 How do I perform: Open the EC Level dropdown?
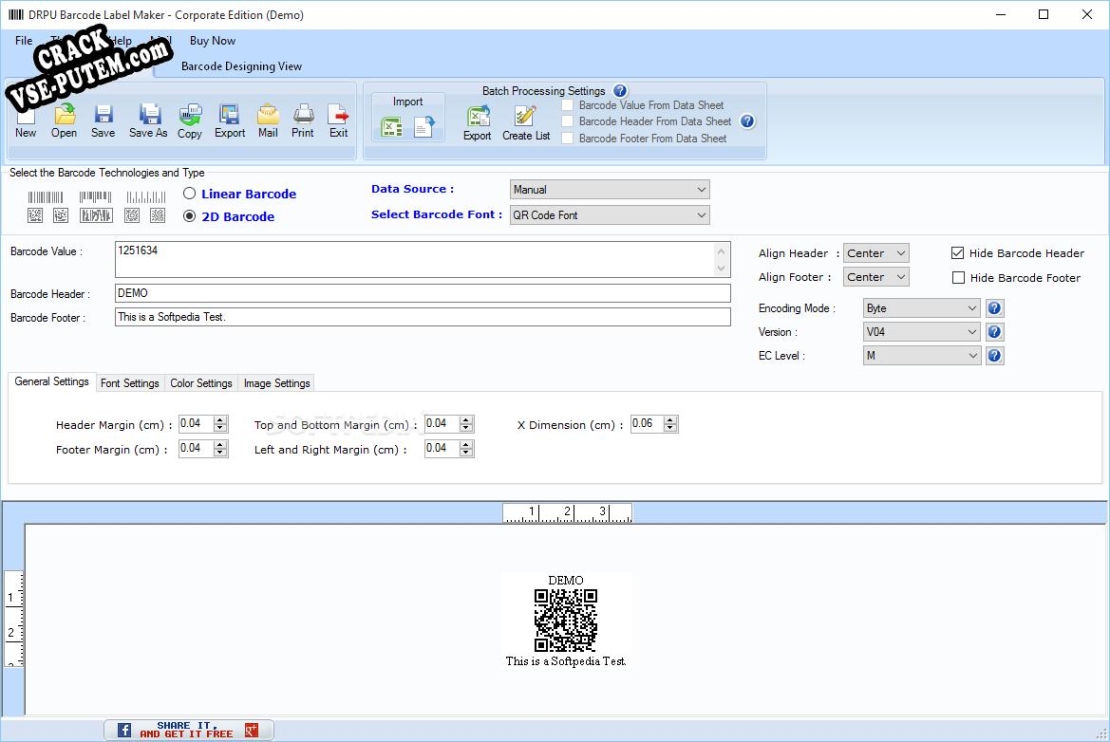(922, 355)
